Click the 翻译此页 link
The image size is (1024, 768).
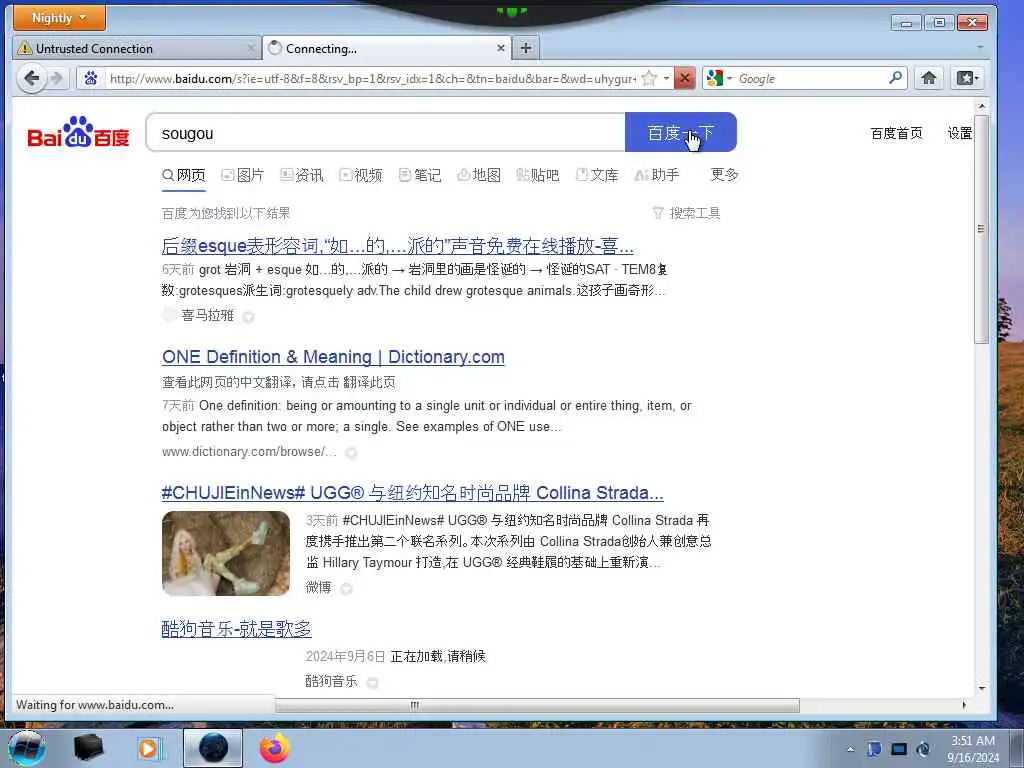pyautogui.click(x=368, y=382)
